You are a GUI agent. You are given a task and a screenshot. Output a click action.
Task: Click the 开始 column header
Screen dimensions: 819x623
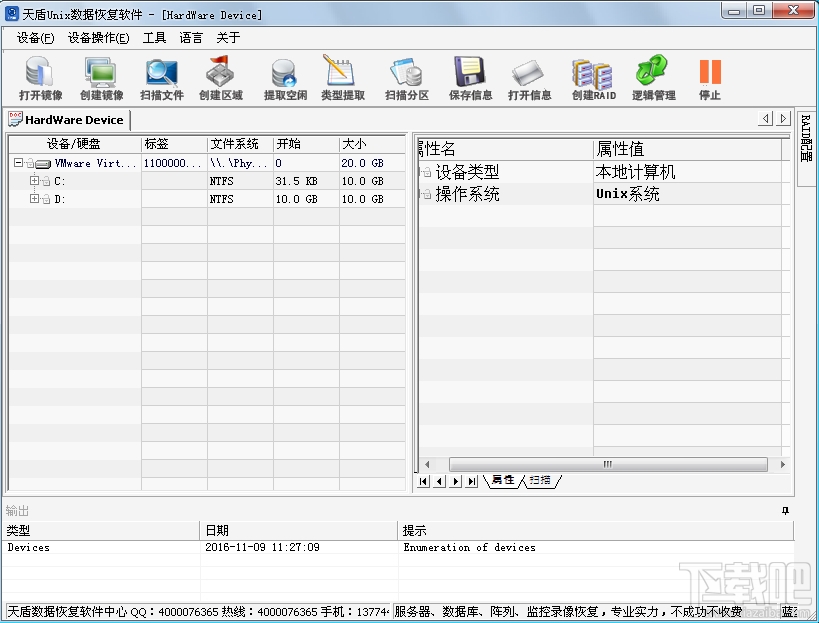pos(306,144)
